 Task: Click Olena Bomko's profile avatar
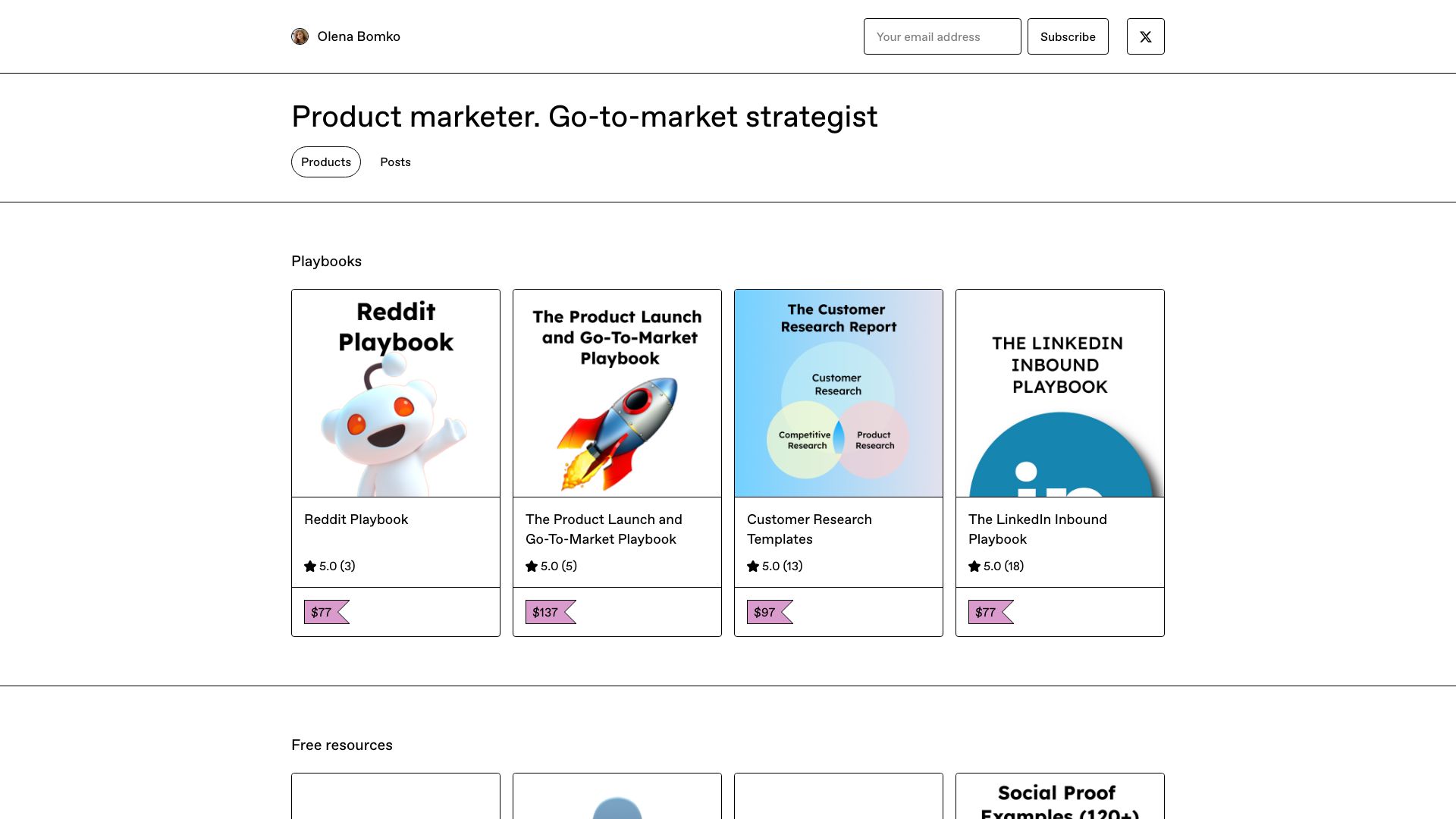click(x=300, y=36)
